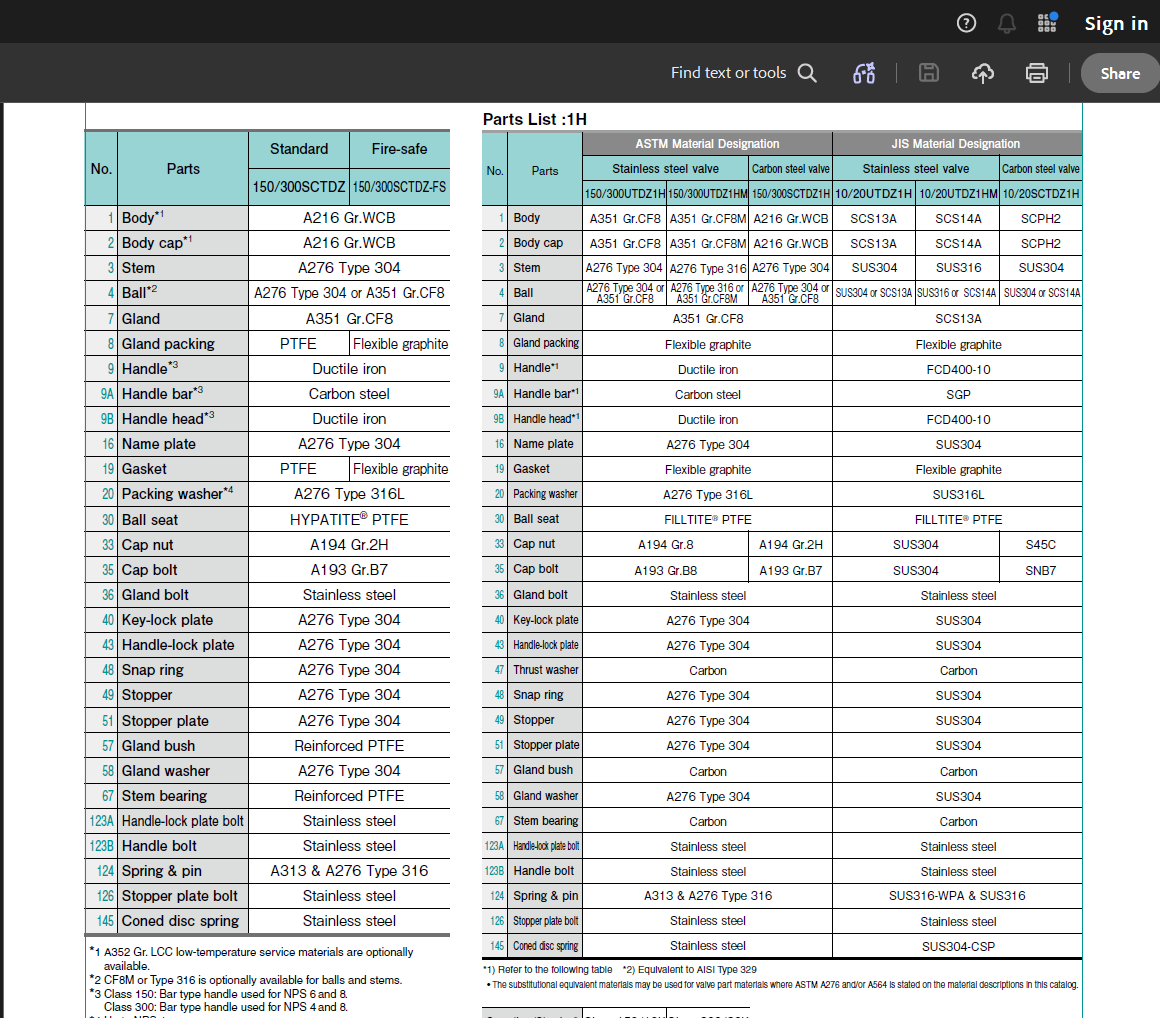
Task: Click the 'Fire-safe' column header
Action: tap(399, 149)
